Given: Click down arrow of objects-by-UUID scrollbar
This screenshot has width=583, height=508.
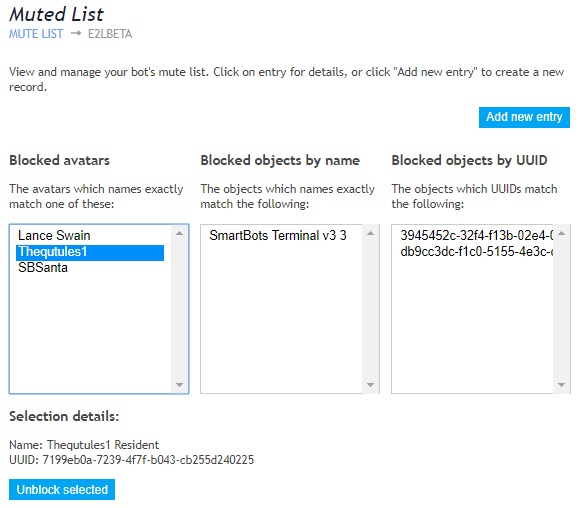Looking at the screenshot, I should coord(561,385).
